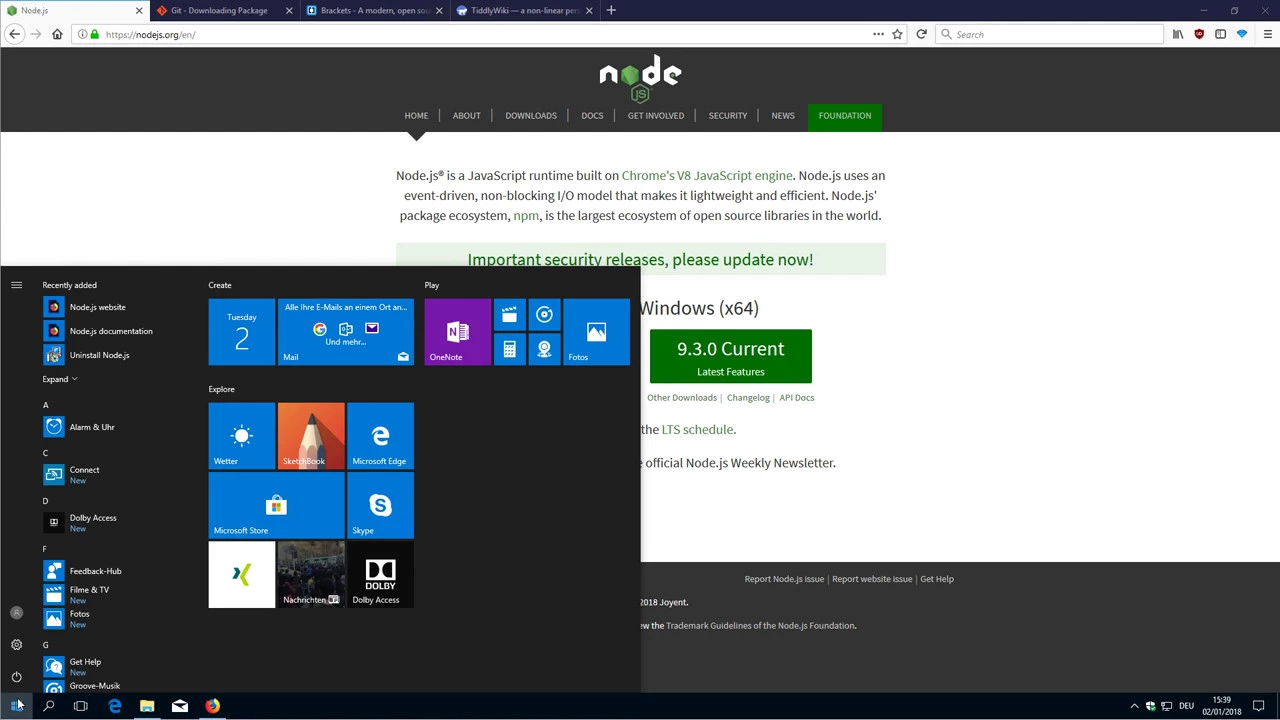Go to Firefox home page icon
This screenshot has width=1280, height=720.
pyautogui.click(x=57, y=34)
